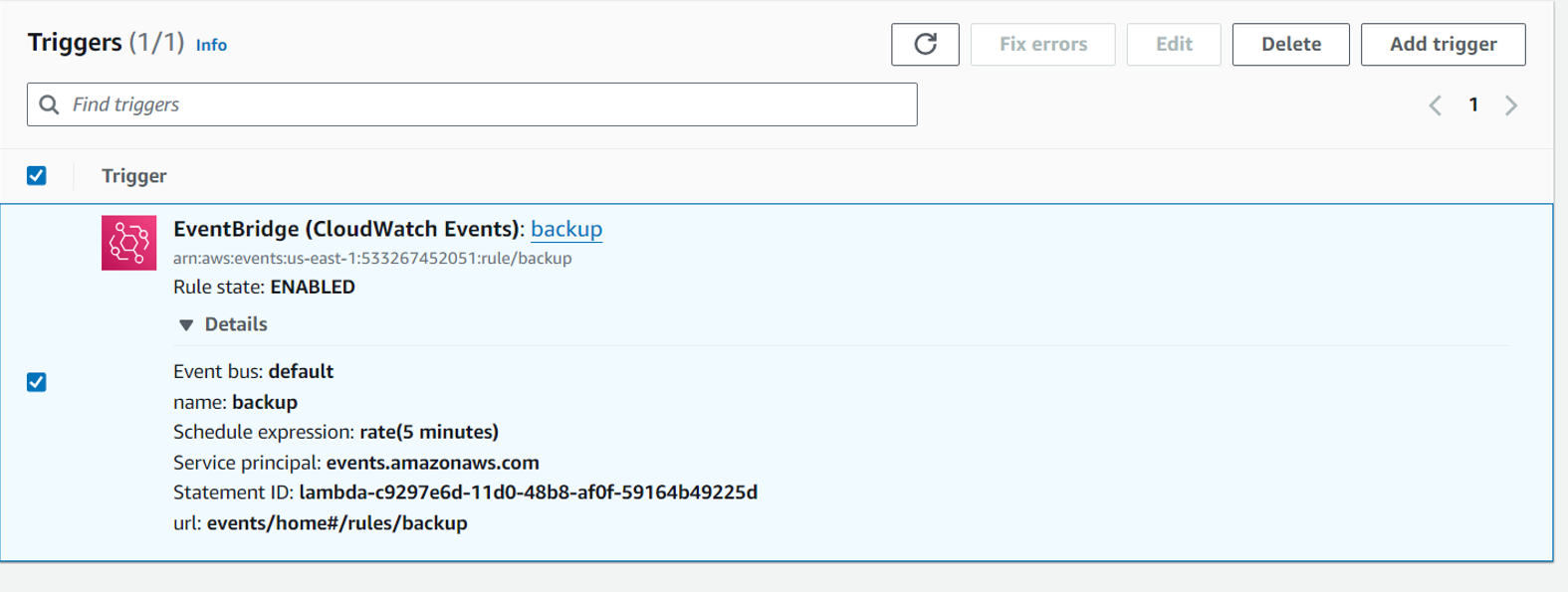1568x592 pixels.
Task: Click the pink EventBridge service icon
Action: click(129, 243)
